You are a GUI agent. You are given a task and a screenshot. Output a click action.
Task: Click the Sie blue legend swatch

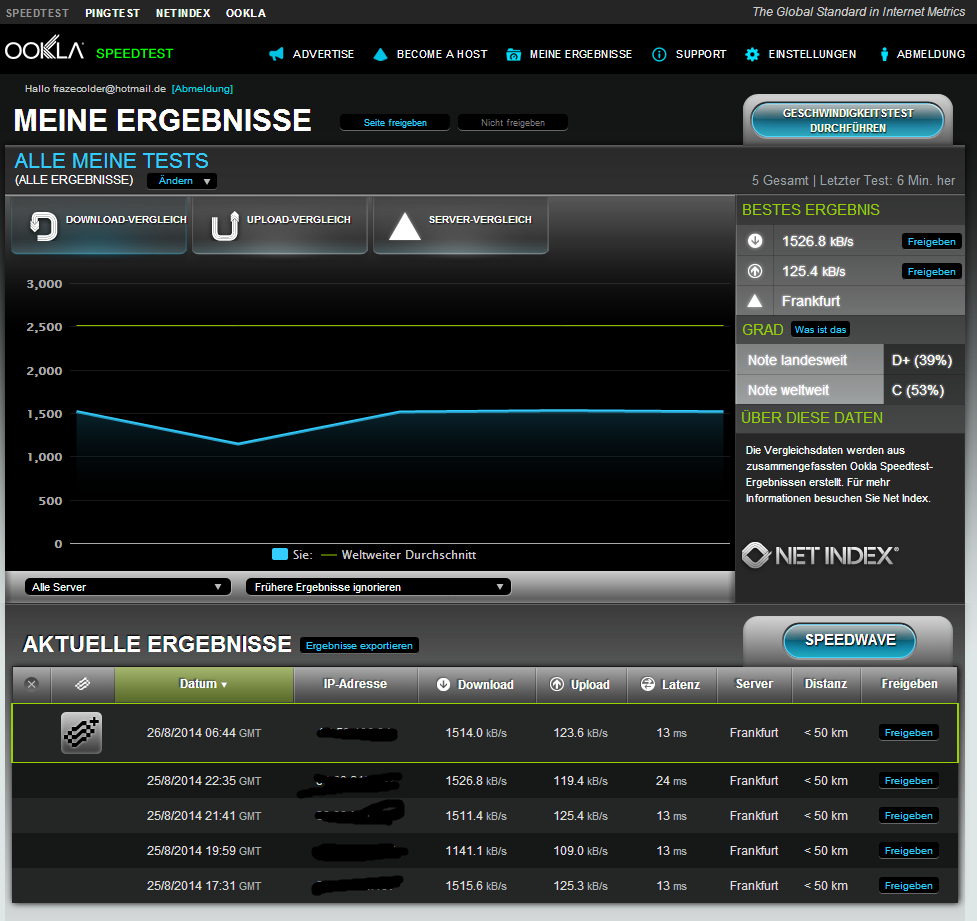coord(280,555)
